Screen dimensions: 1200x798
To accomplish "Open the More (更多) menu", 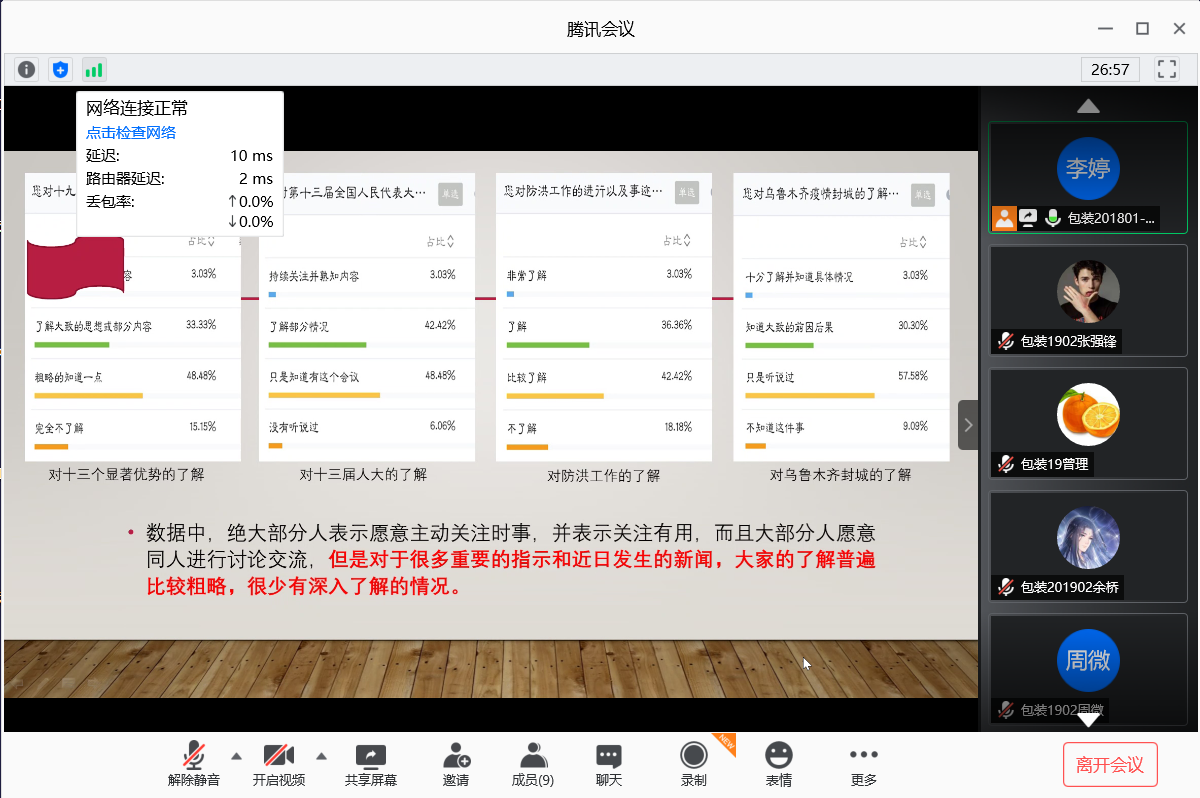I will (x=862, y=764).
